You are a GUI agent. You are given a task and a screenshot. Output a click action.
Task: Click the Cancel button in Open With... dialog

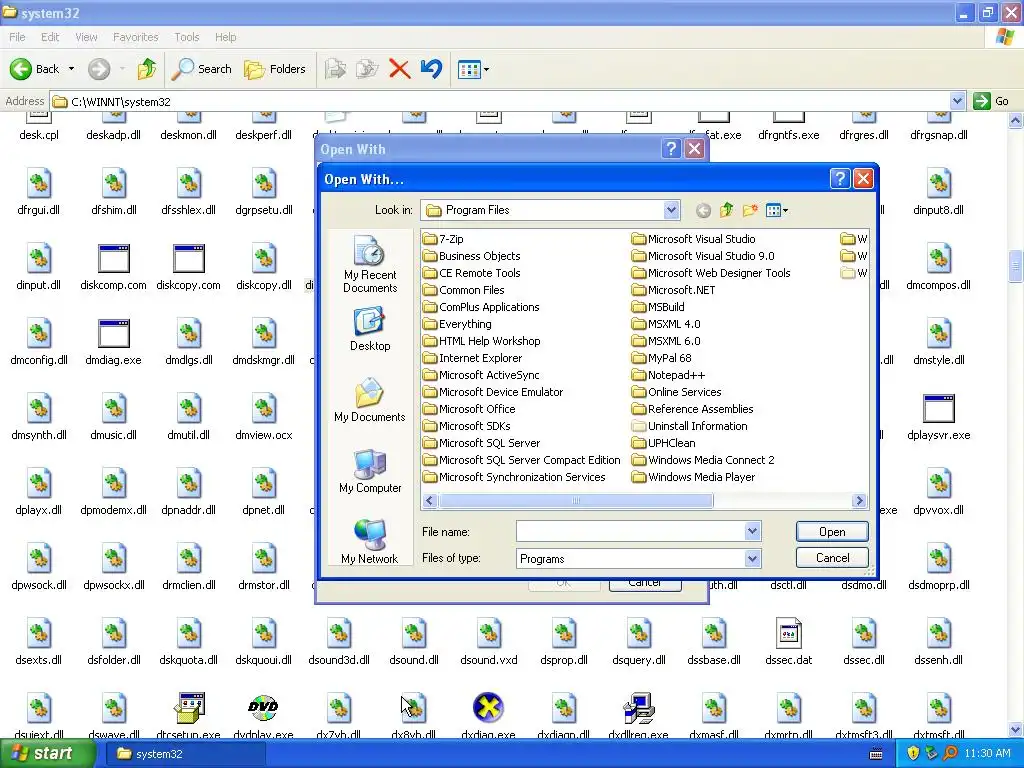832,558
